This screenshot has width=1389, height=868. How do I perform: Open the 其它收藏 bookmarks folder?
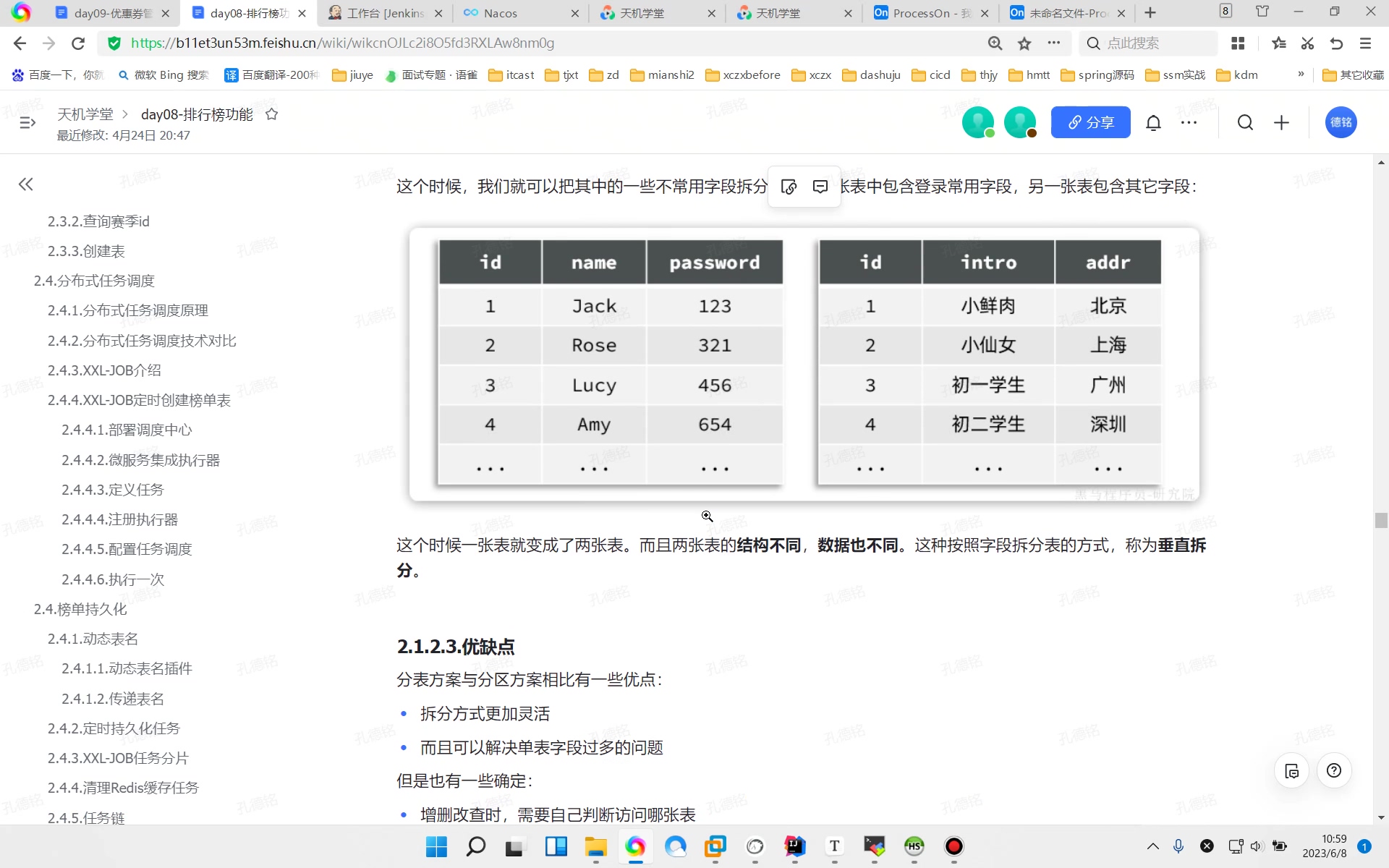pyautogui.click(x=1353, y=75)
